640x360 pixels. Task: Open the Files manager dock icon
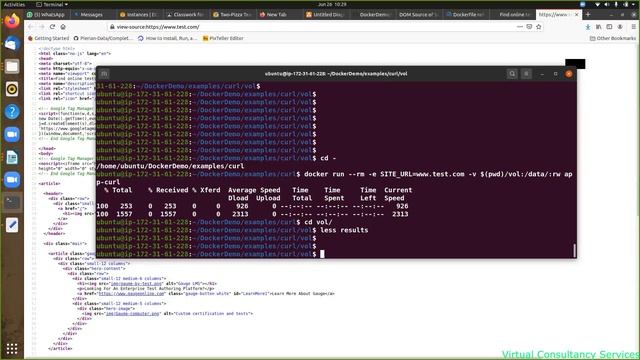(12, 67)
